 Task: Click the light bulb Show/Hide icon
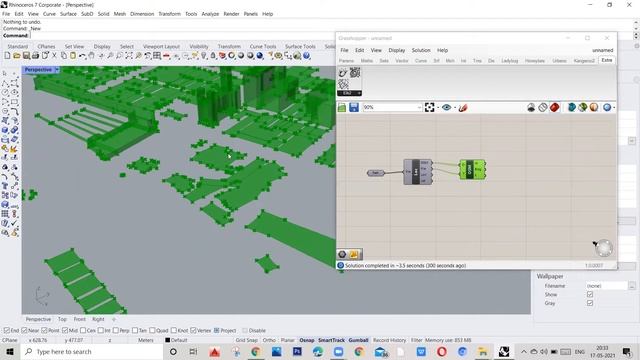pyautogui.click(x=204, y=56)
